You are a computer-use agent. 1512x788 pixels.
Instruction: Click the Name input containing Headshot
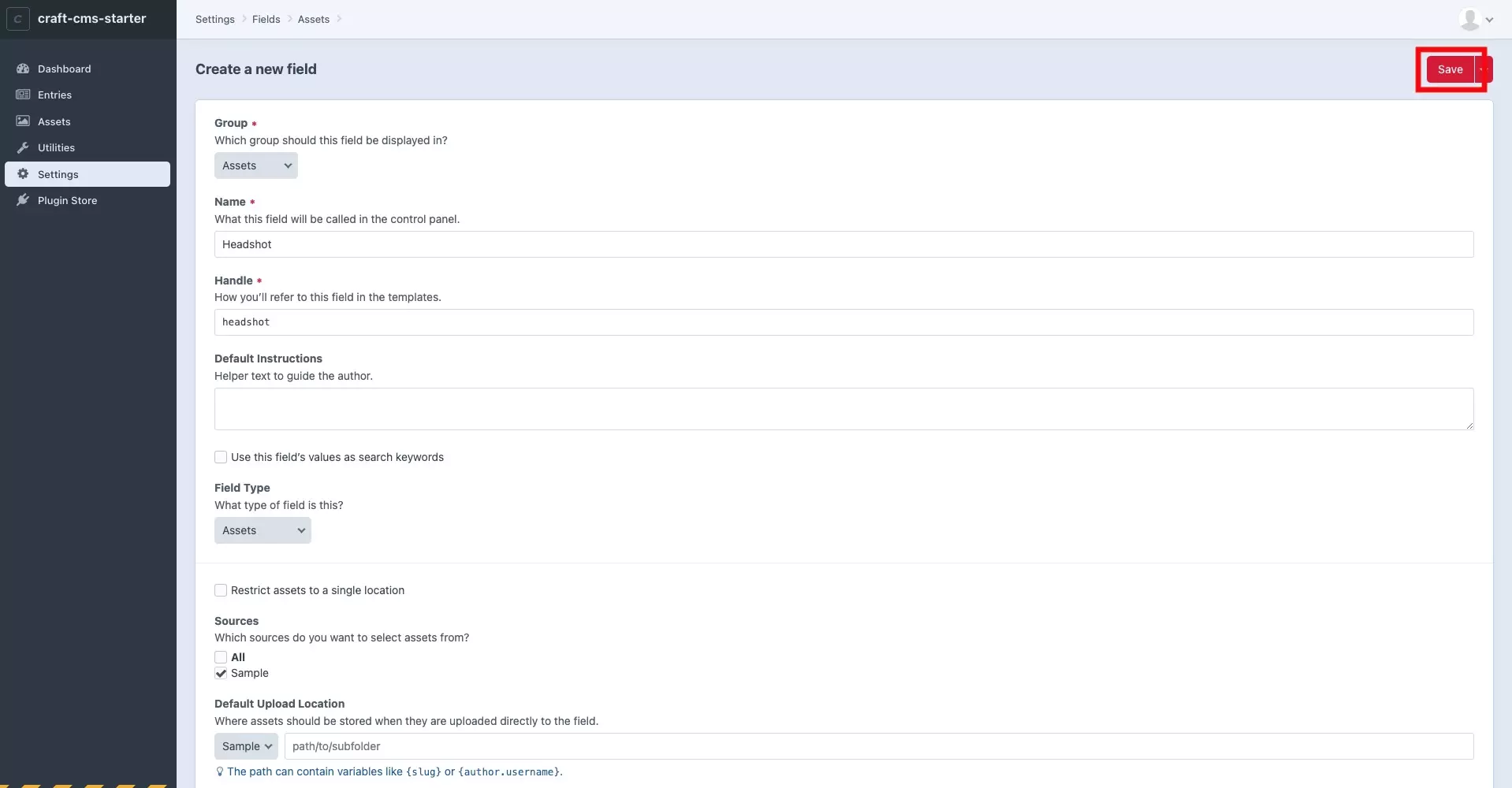click(844, 244)
